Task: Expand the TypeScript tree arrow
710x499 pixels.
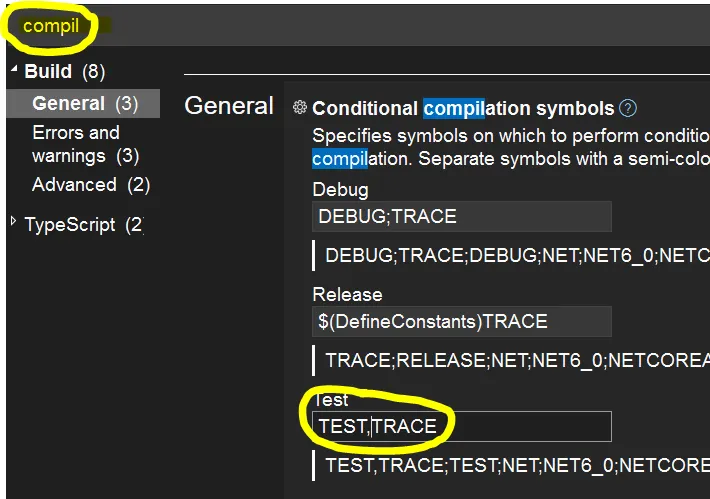Action: tap(13, 222)
